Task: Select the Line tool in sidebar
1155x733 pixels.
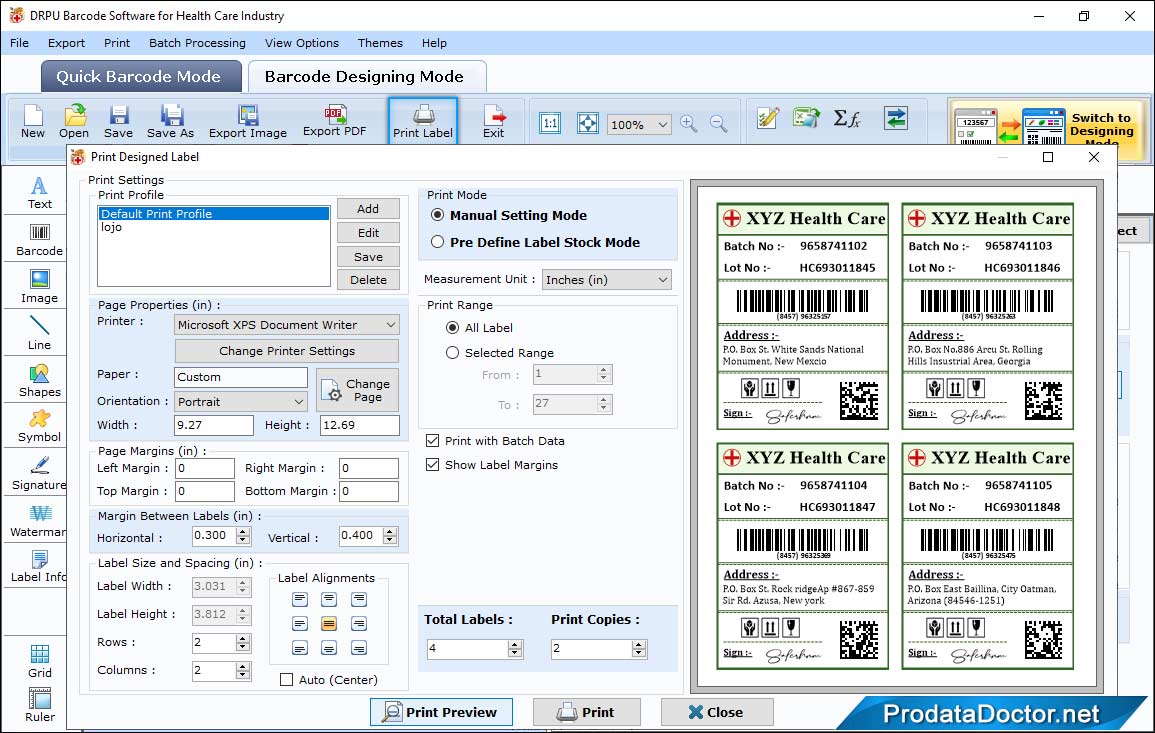Action: coord(40,333)
